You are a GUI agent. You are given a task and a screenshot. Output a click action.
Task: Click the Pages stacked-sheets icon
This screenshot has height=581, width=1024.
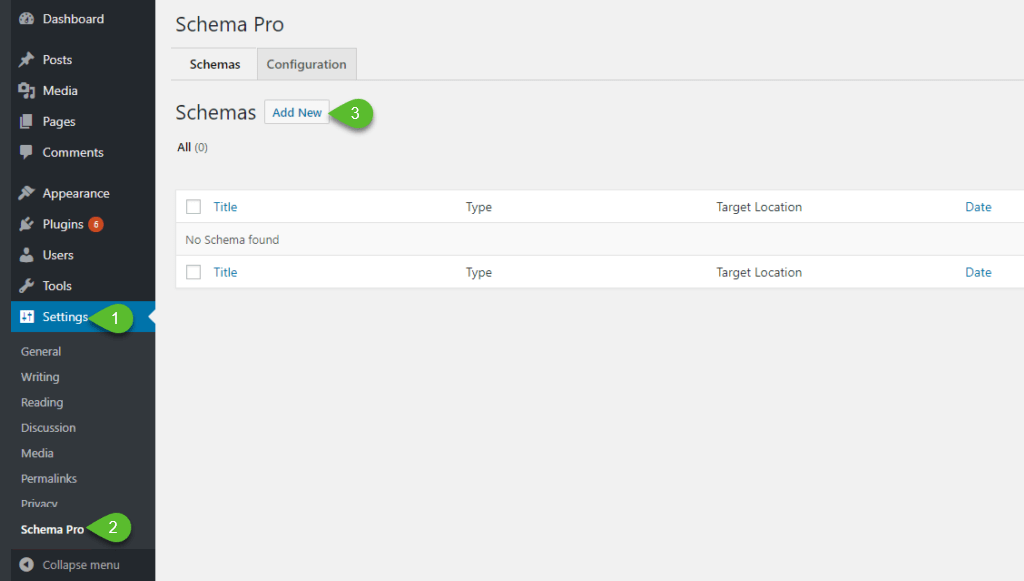point(26,121)
